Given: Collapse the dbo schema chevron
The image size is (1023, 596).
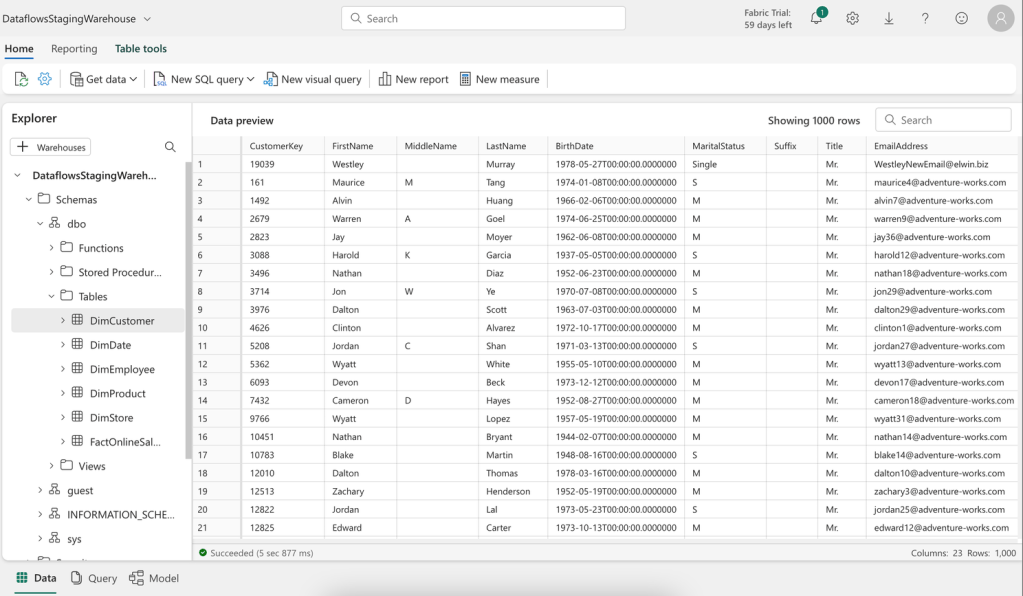Looking at the screenshot, I should [x=40, y=223].
